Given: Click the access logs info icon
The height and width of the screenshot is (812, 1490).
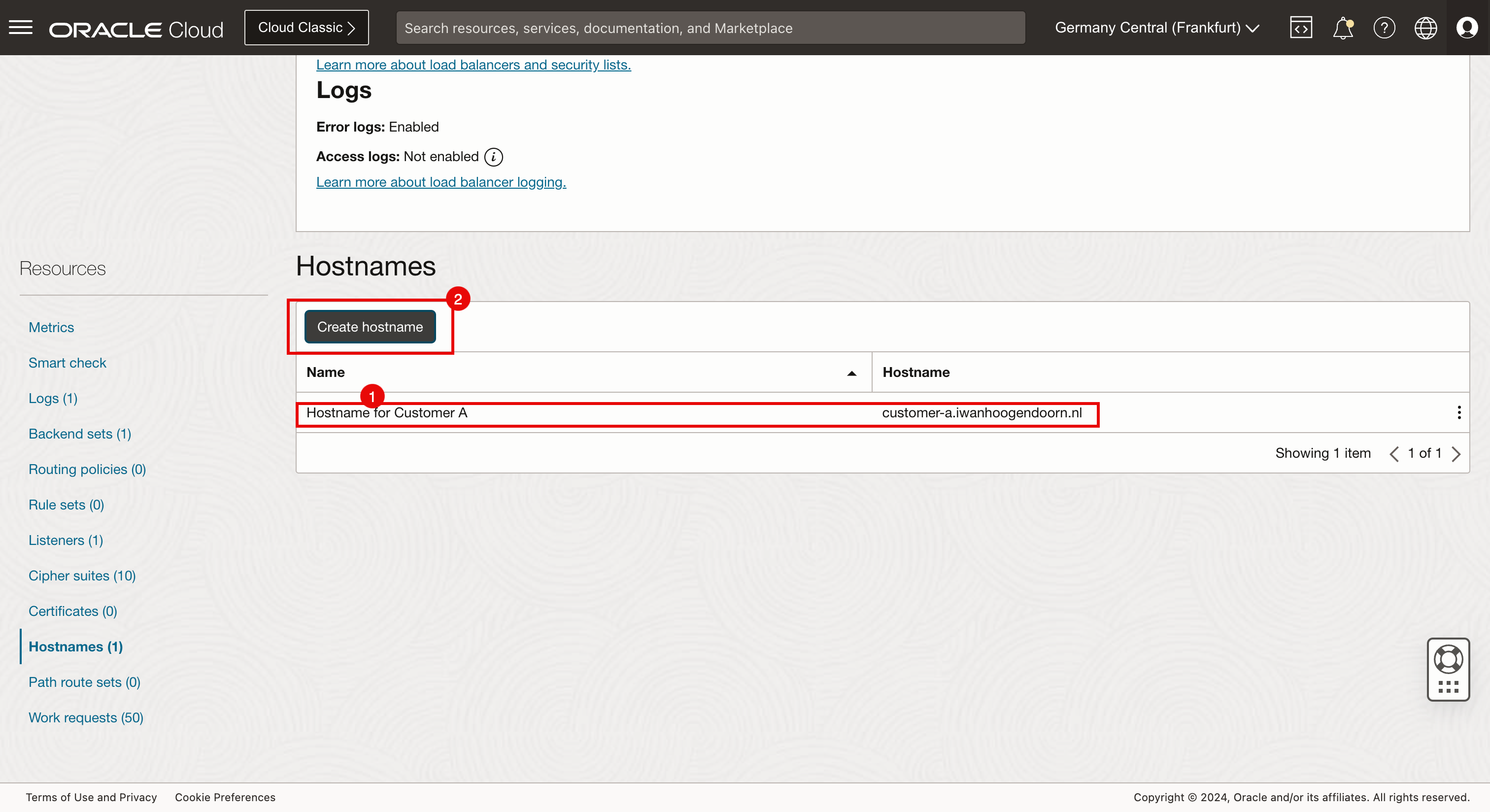Looking at the screenshot, I should [493, 157].
